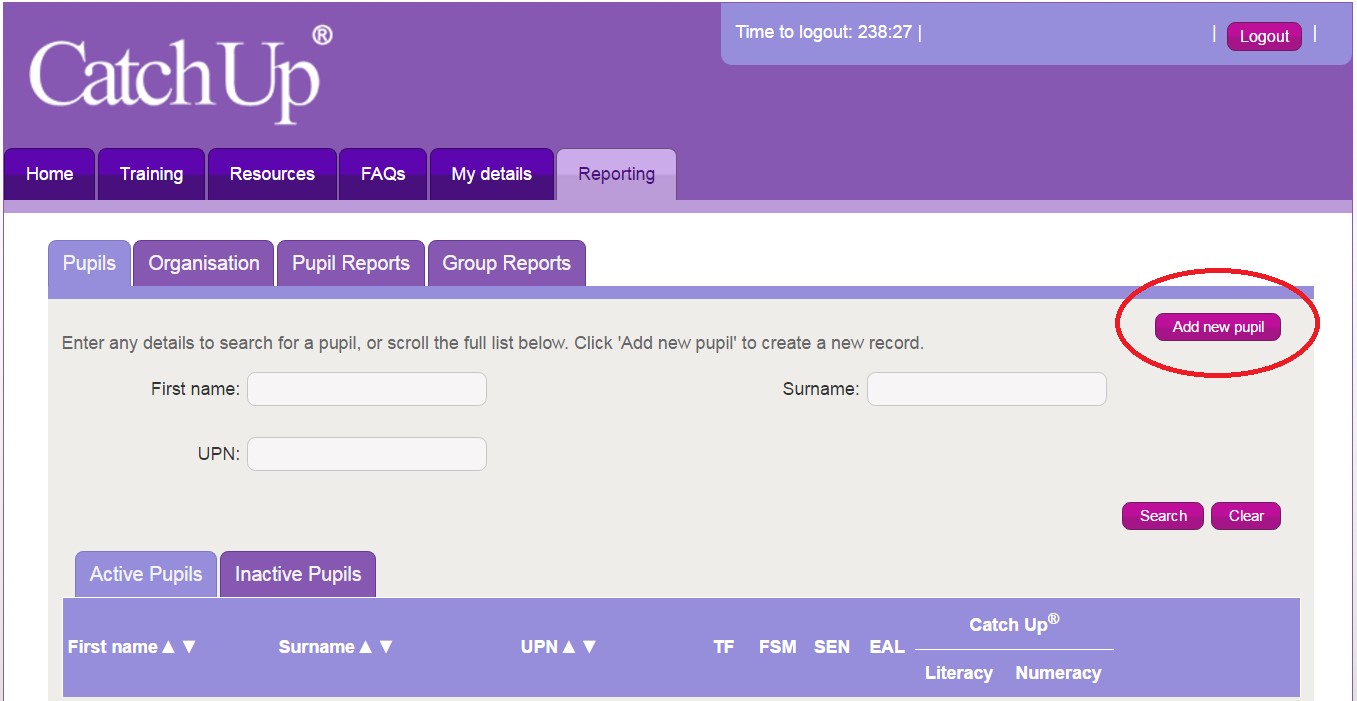Click the First name column header text
The height and width of the screenshot is (701, 1357).
113,647
